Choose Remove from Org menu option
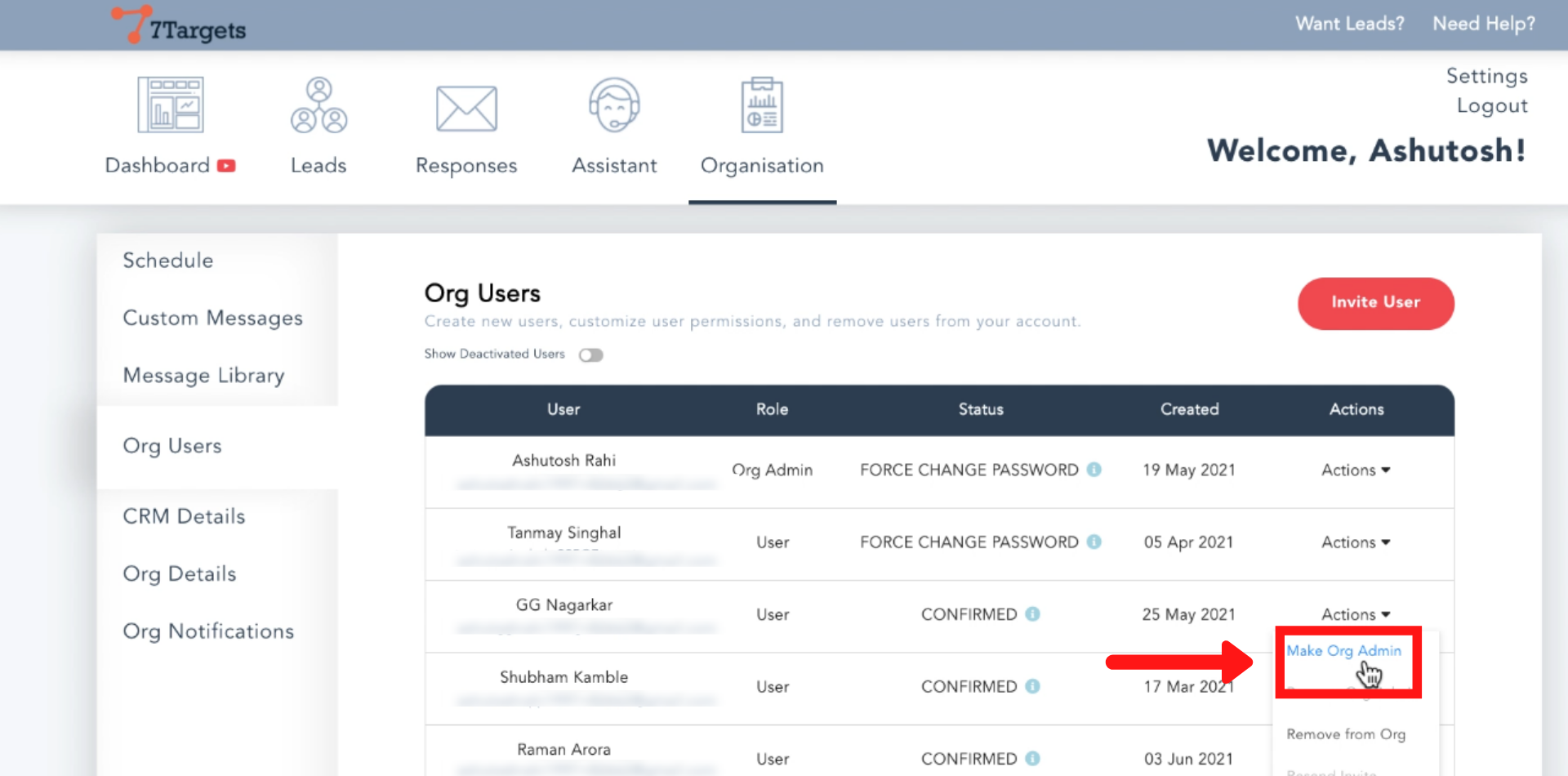The width and height of the screenshot is (1568, 776). click(1345, 734)
